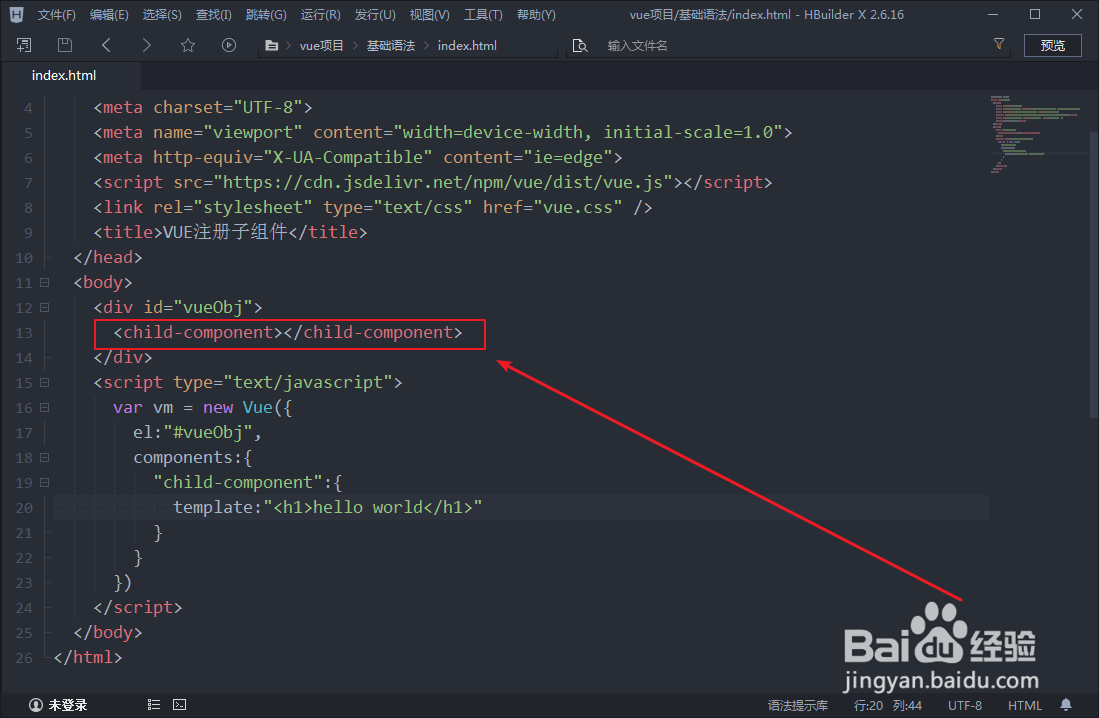Click the vue.js script src line
Image resolution: width=1099 pixels, height=718 pixels.
(x=432, y=182)
